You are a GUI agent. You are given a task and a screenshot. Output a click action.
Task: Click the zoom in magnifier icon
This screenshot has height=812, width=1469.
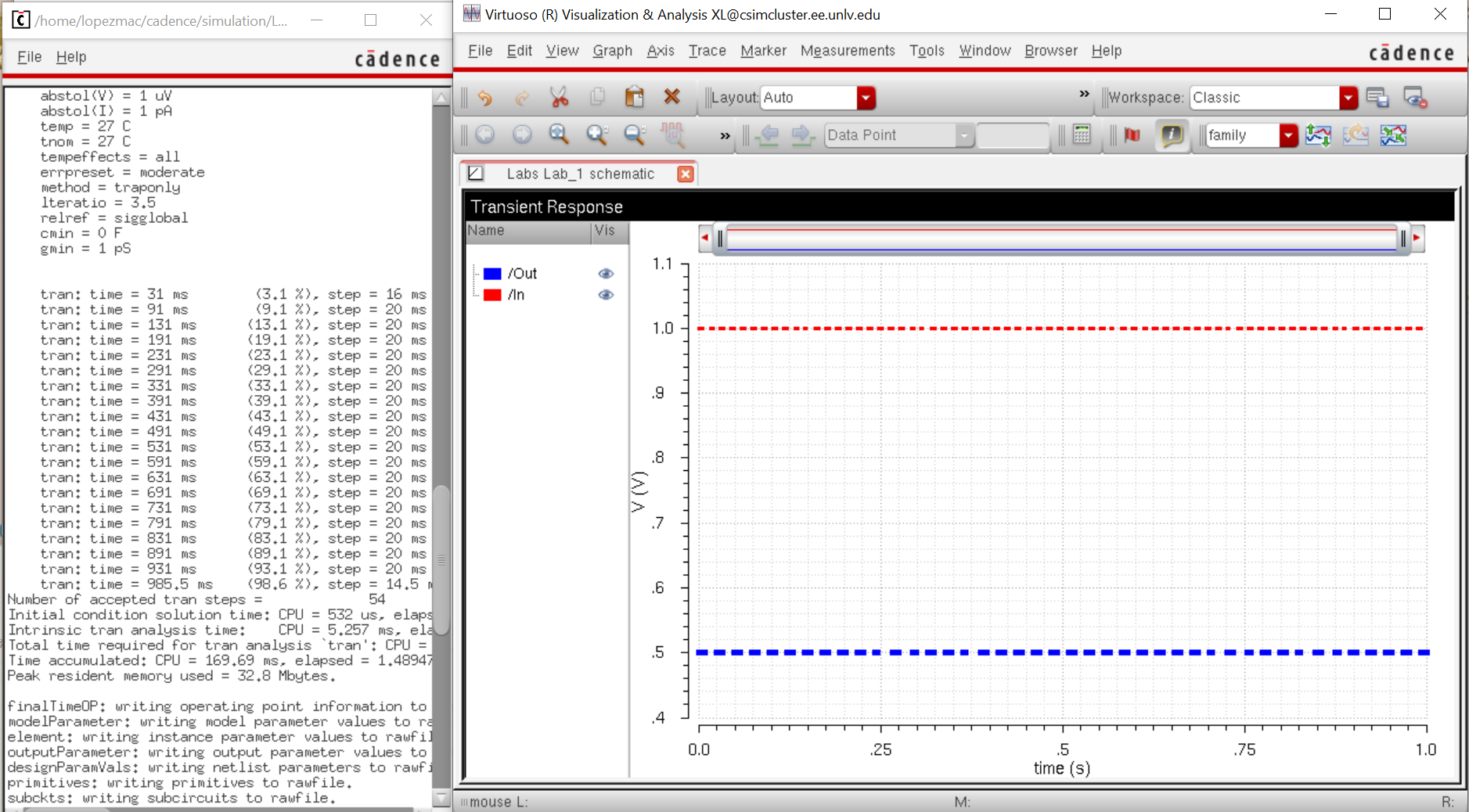tap(597, 135)
